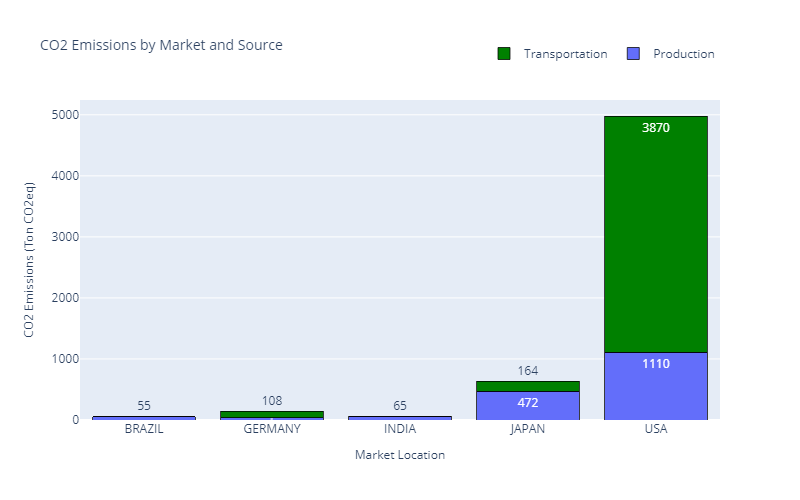Click the green Transportation legend swatch
Image resolution: width=800 pixels, height=500 pixels.
pos(504,54)
